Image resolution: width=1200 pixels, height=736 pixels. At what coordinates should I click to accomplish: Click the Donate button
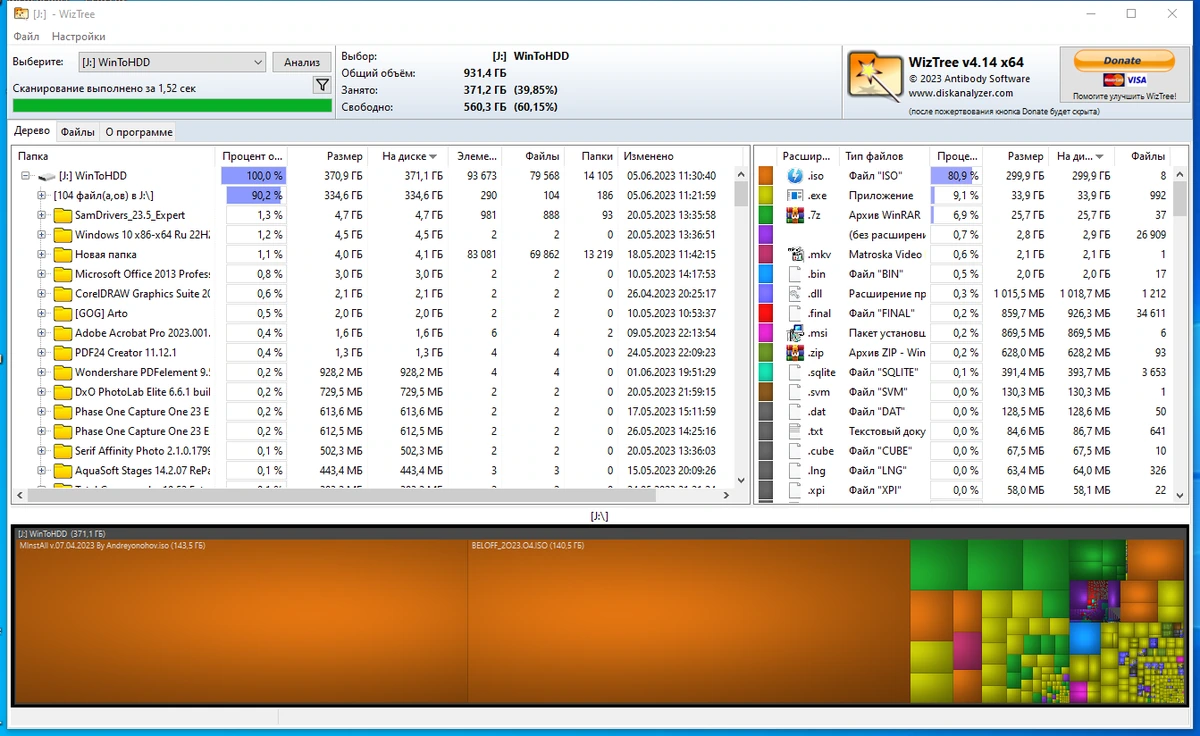point(1123,60)
